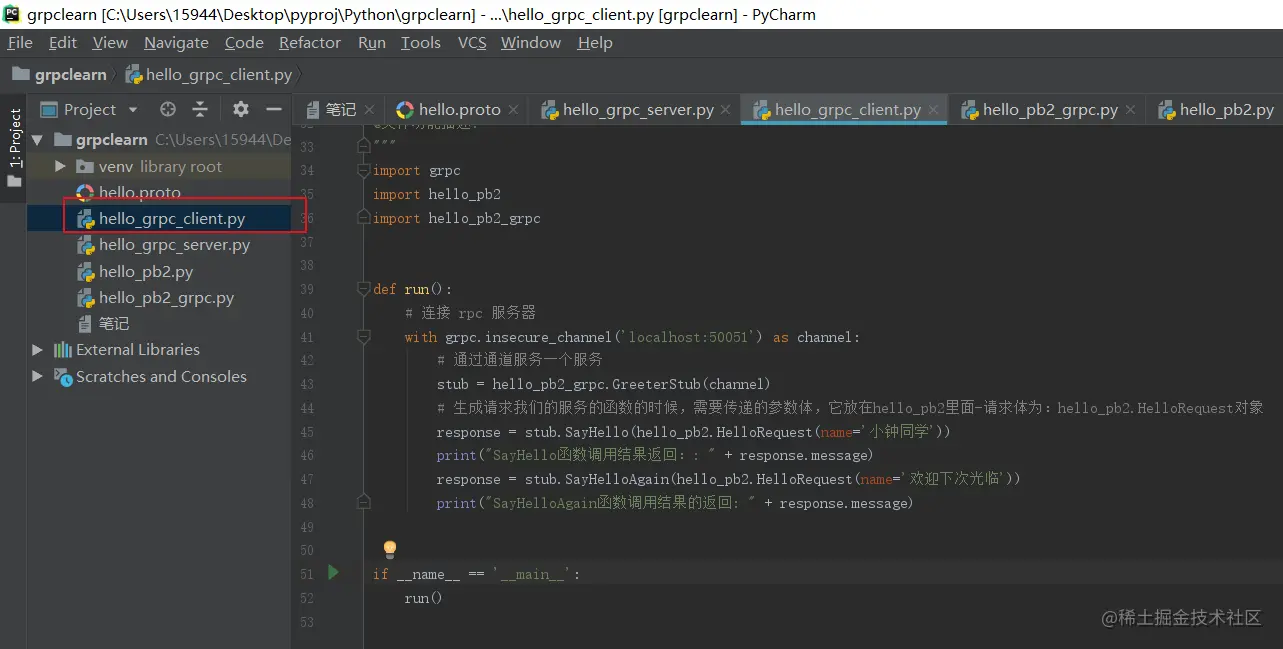Select hello_grpc_server.py in project tree
The image size is (1283, 649).
(175, 245)
